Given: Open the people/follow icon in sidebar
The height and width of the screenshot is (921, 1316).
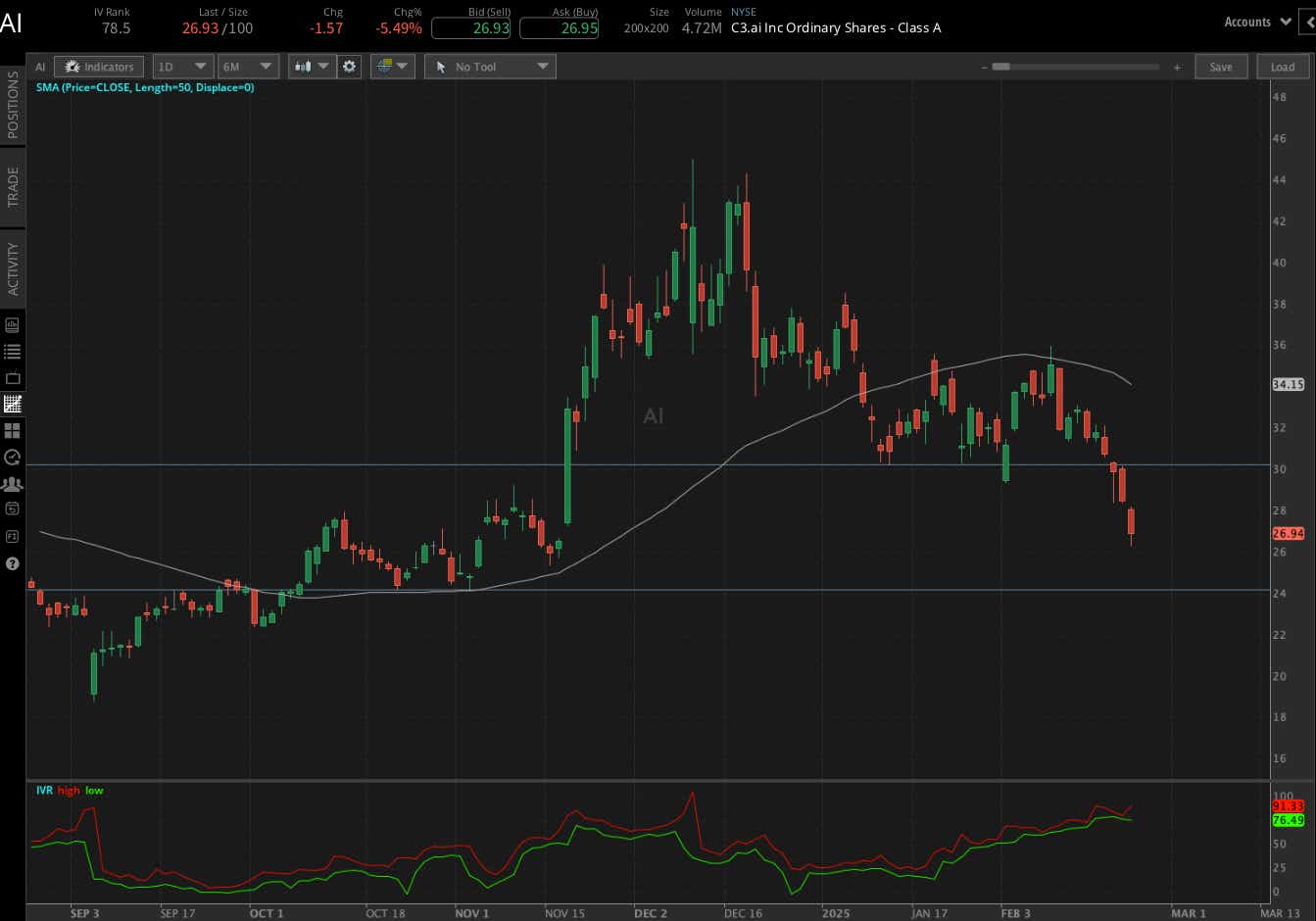Looking at the screenshot, I should tap(13, 484).
